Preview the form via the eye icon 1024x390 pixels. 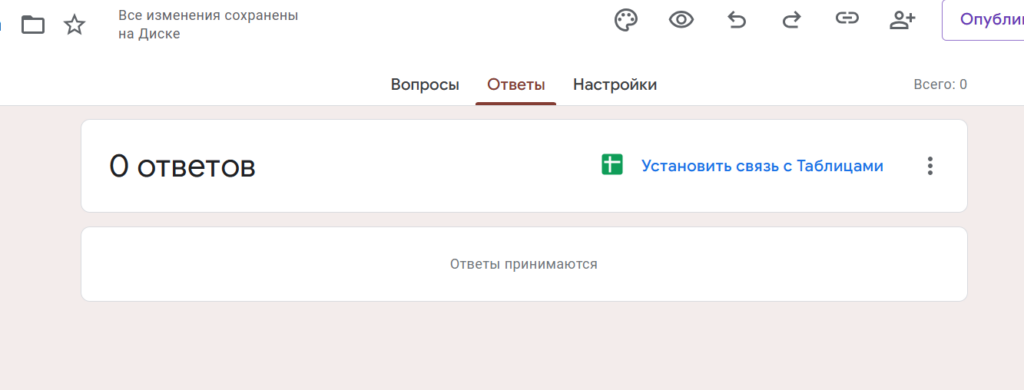[x=681, y=20]
